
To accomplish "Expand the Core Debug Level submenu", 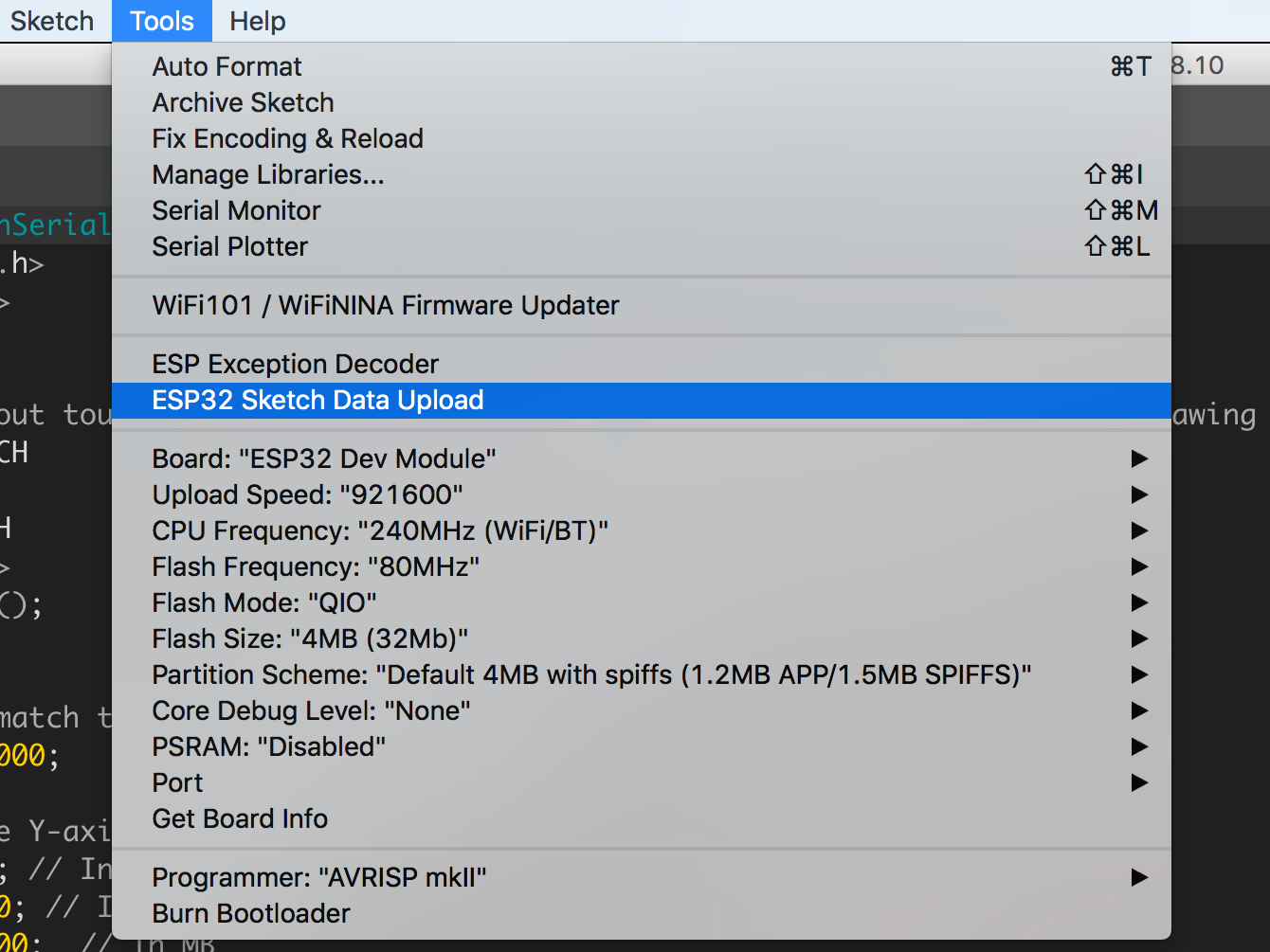I will [x=1138, y=710].
